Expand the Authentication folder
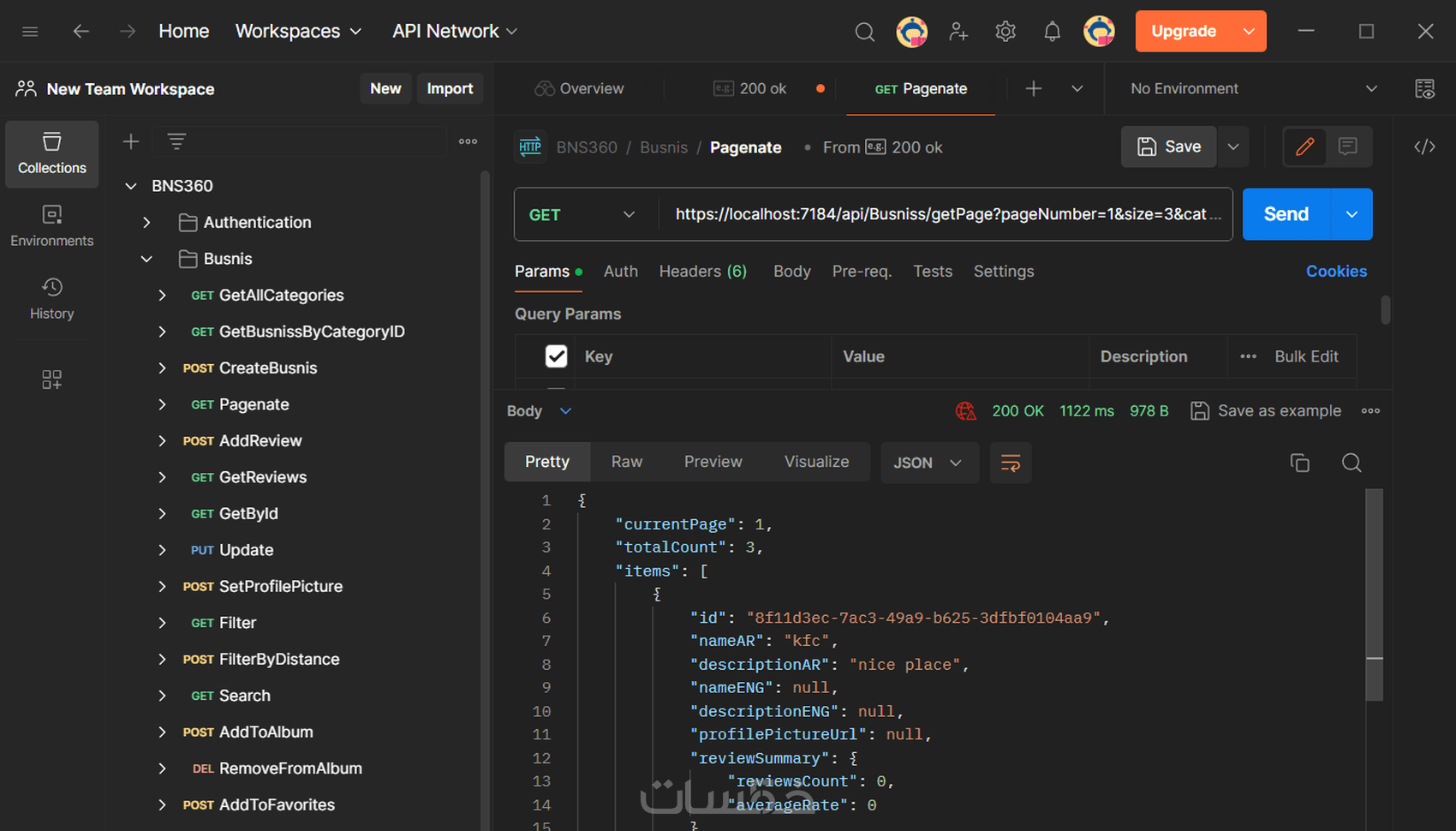The image size is (1456, 831). click(x=146, y=222)
